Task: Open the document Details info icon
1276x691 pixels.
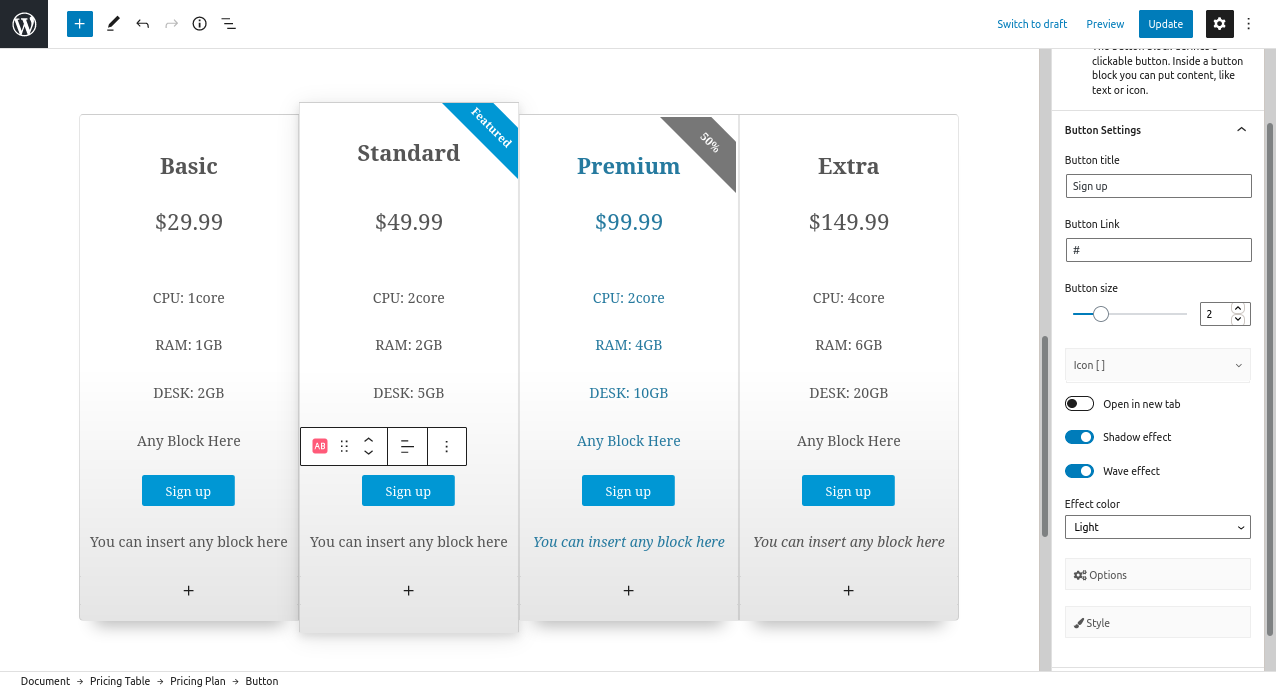Action: click(200, 24)
